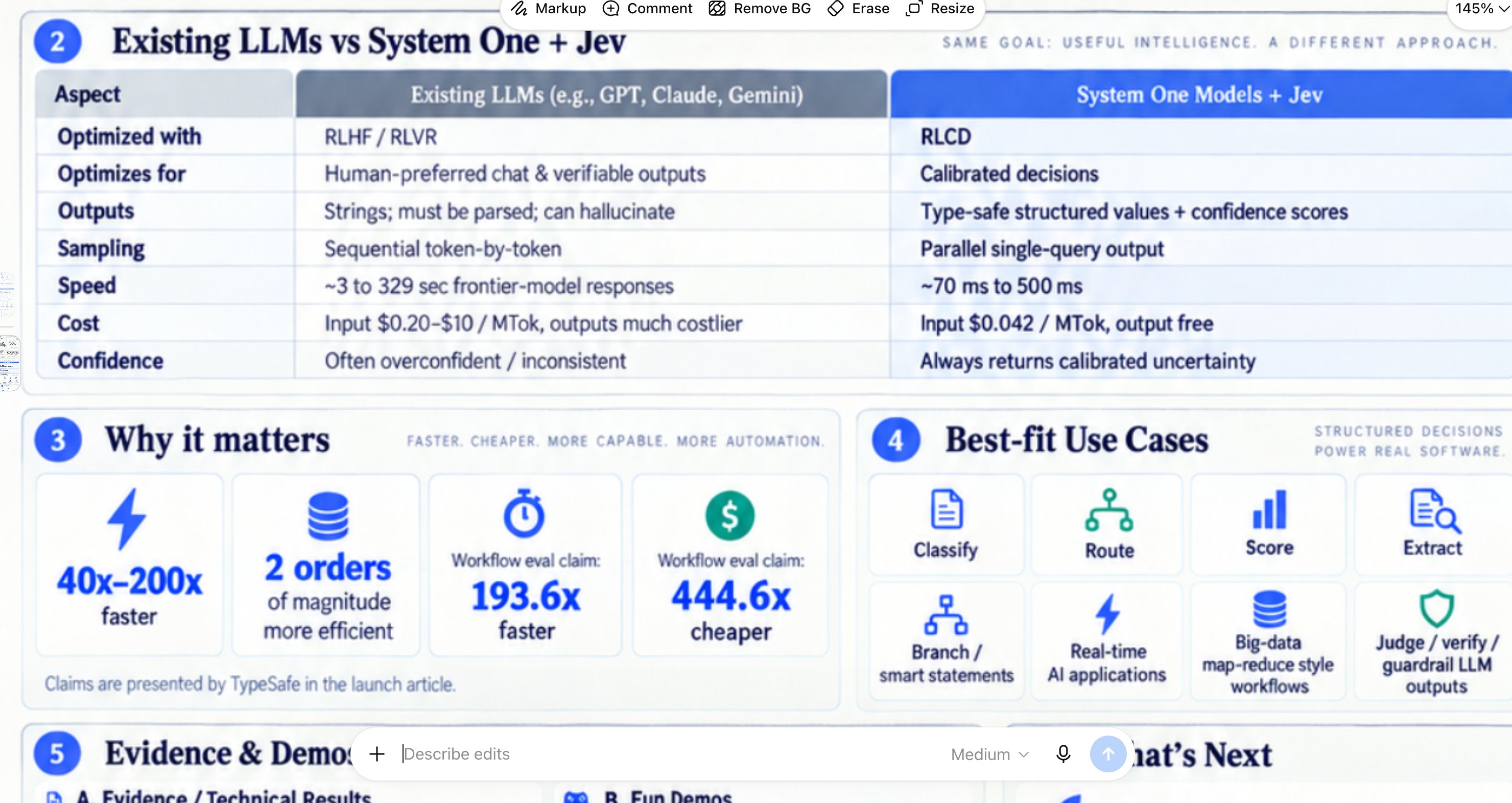The height and width of the screenshot is (803, 1512).
Task: Click 'Claims are presented by TypeSafe' footnote
Action: click(250, 684)
